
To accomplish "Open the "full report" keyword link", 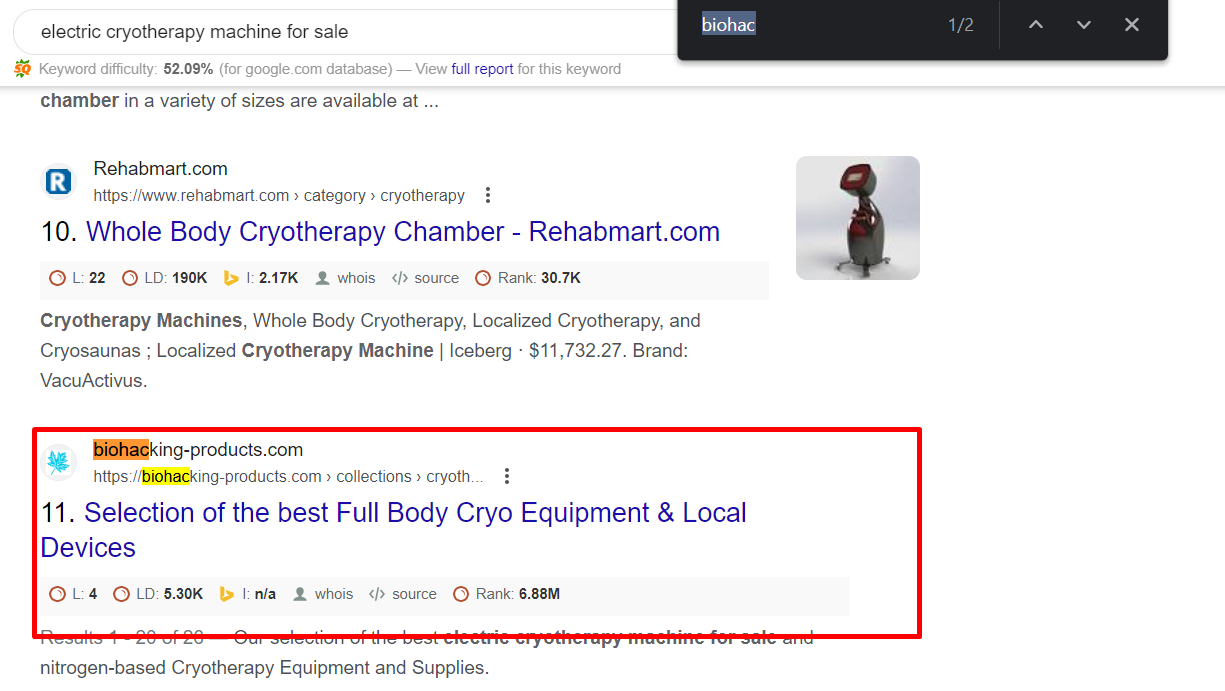I will click(482, 69).
